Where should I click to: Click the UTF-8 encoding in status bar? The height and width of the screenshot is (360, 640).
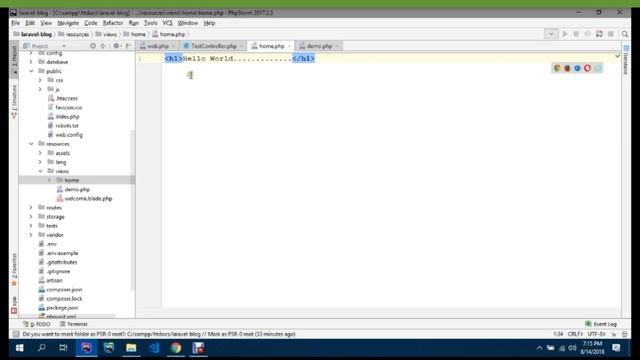click(x=596, y=334)
